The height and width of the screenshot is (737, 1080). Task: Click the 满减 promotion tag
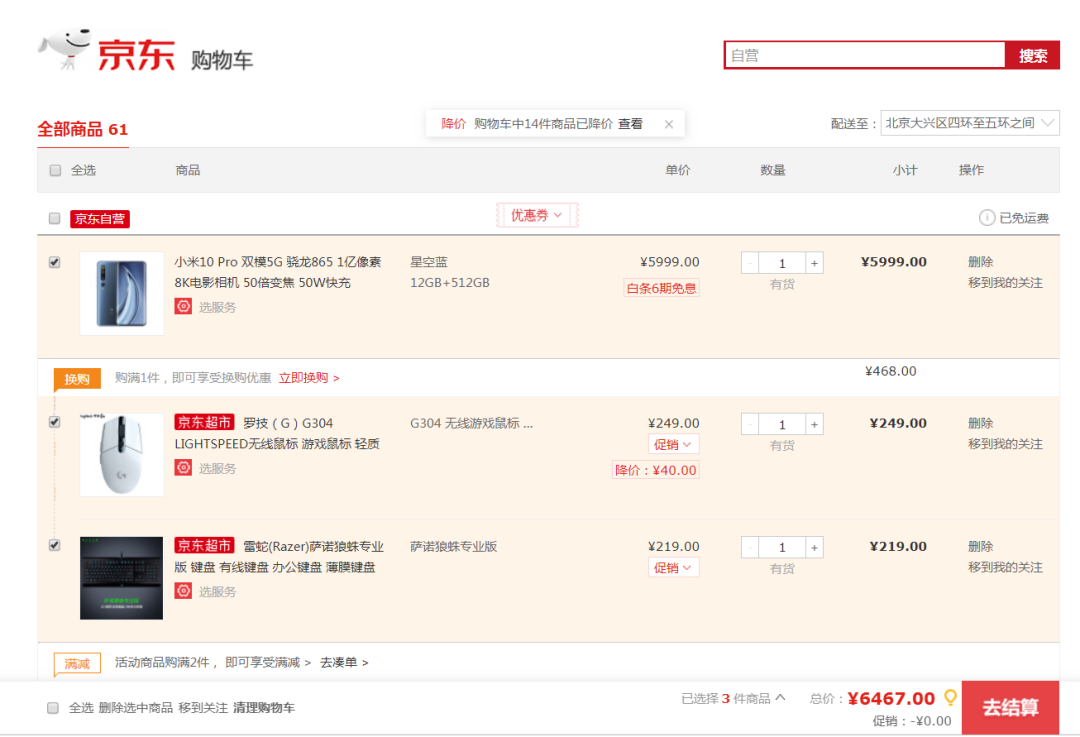(77, 664)
